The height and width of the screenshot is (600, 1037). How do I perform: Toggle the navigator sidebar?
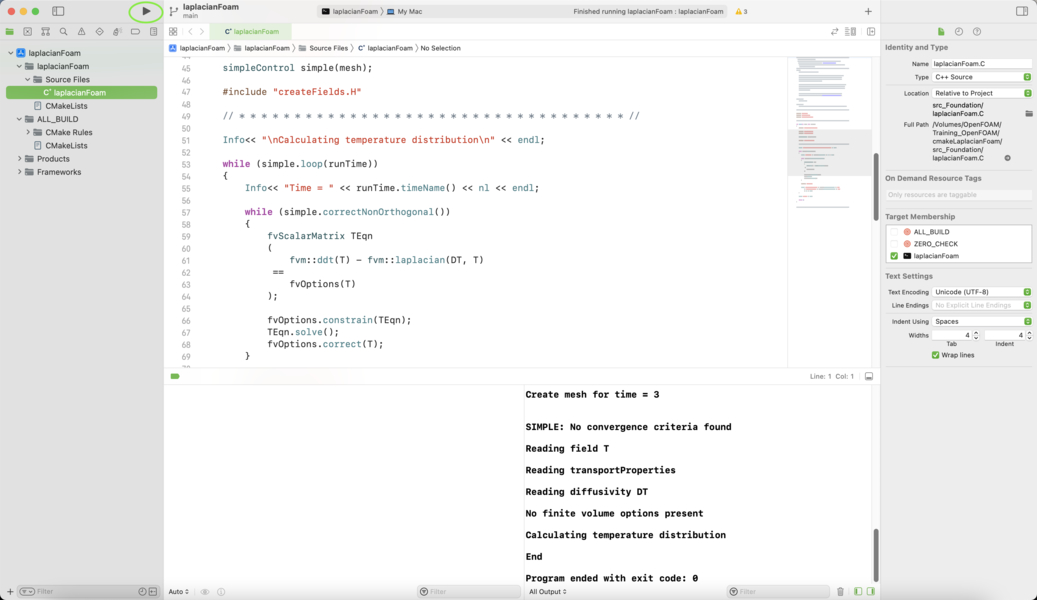point(58,11)
